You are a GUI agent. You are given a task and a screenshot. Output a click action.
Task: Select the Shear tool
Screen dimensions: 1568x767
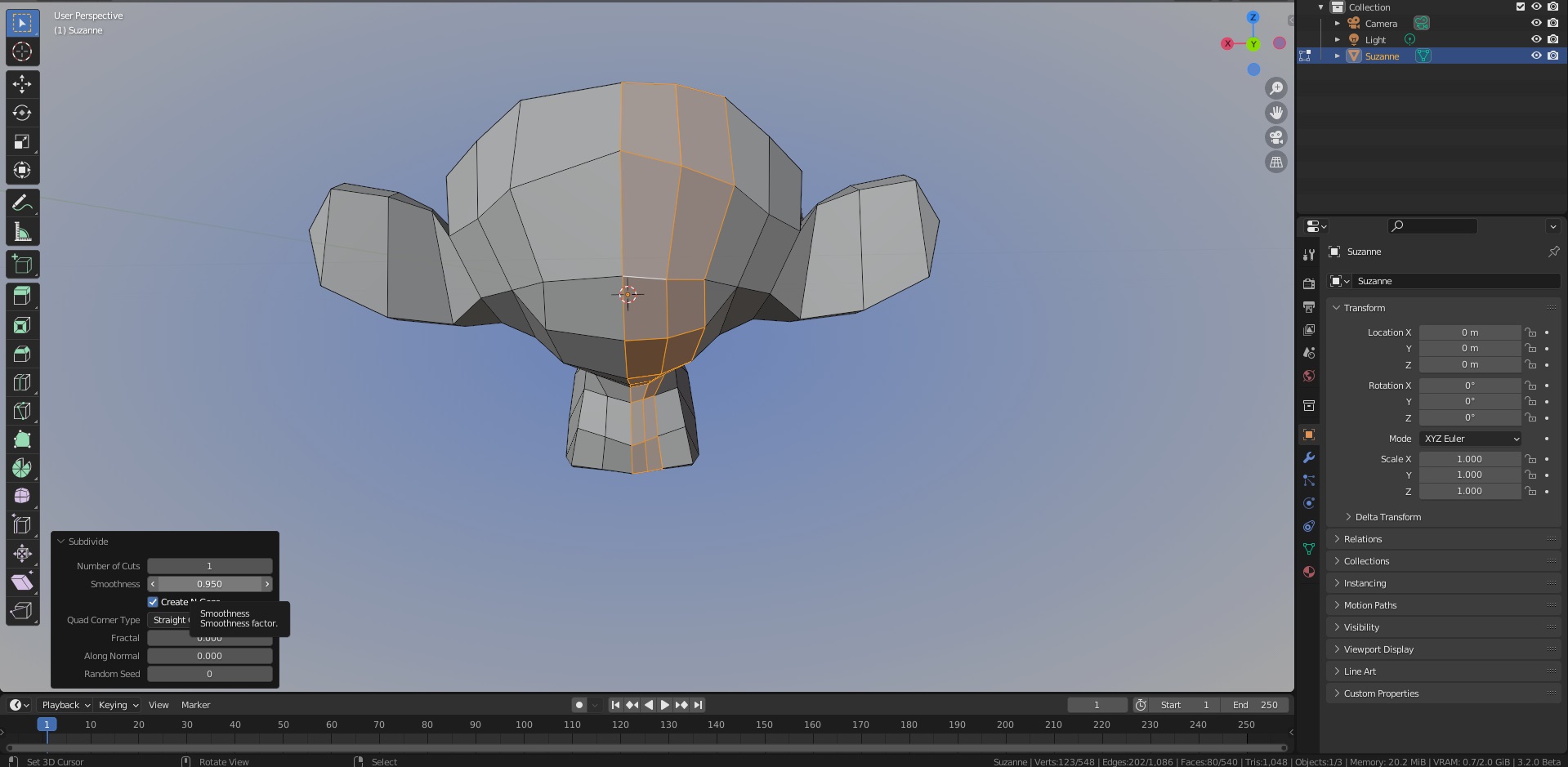(22, 582)
